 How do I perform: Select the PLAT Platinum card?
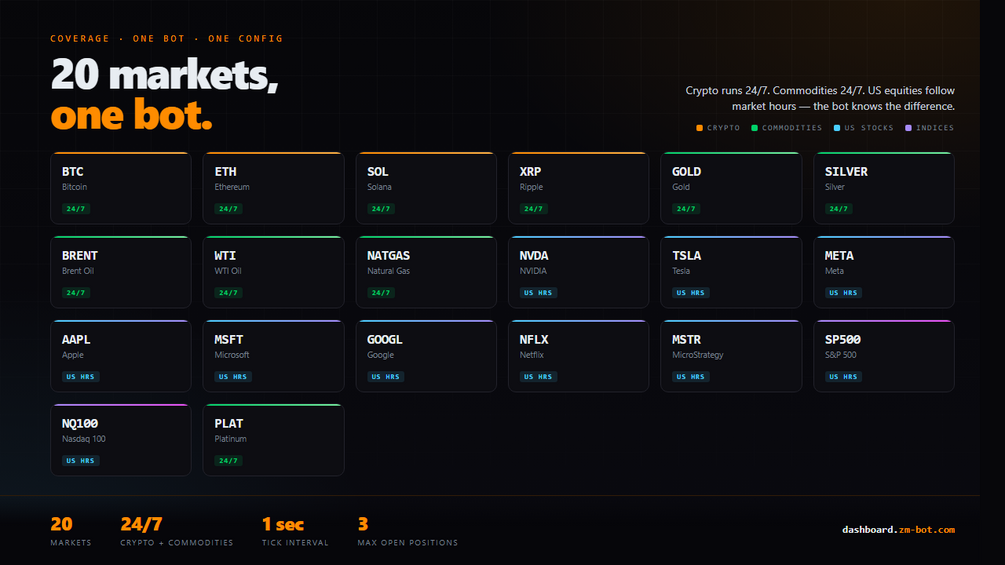[274, 440]
